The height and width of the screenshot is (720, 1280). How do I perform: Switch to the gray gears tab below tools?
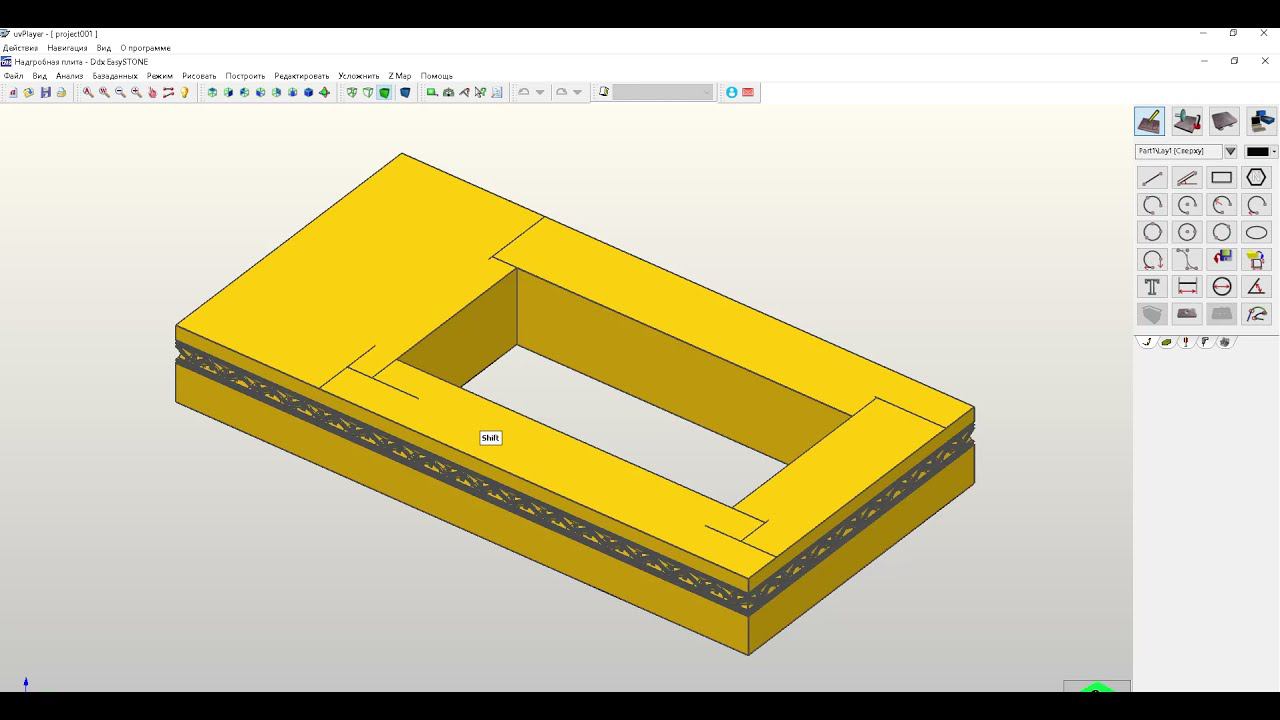(x=1224, y=342)
